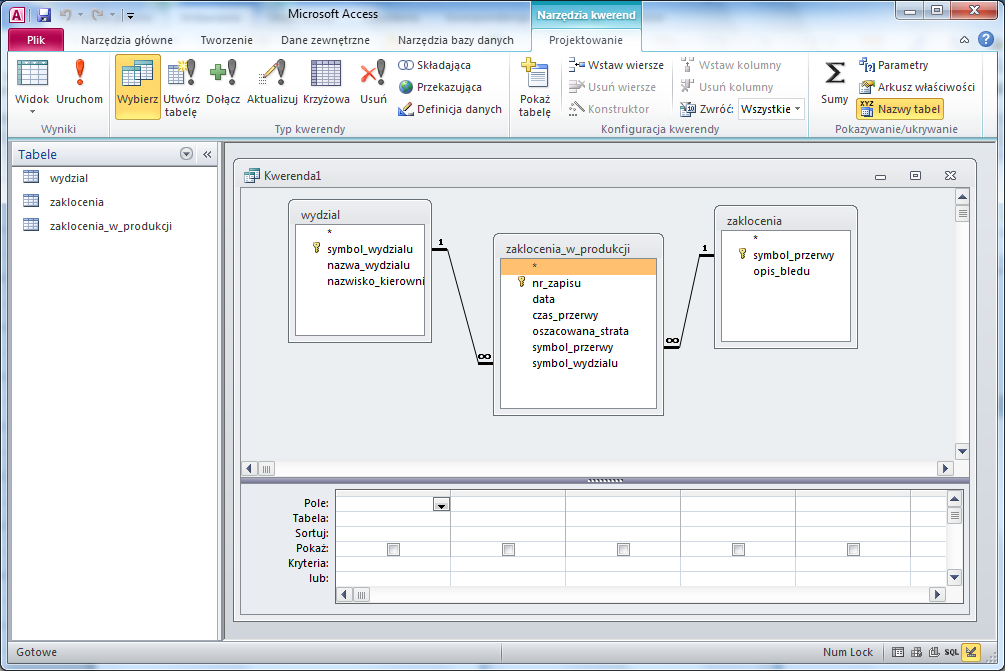
Task: Switch to Narzędzia bazy danych tab
Action: tap(456, 40)
